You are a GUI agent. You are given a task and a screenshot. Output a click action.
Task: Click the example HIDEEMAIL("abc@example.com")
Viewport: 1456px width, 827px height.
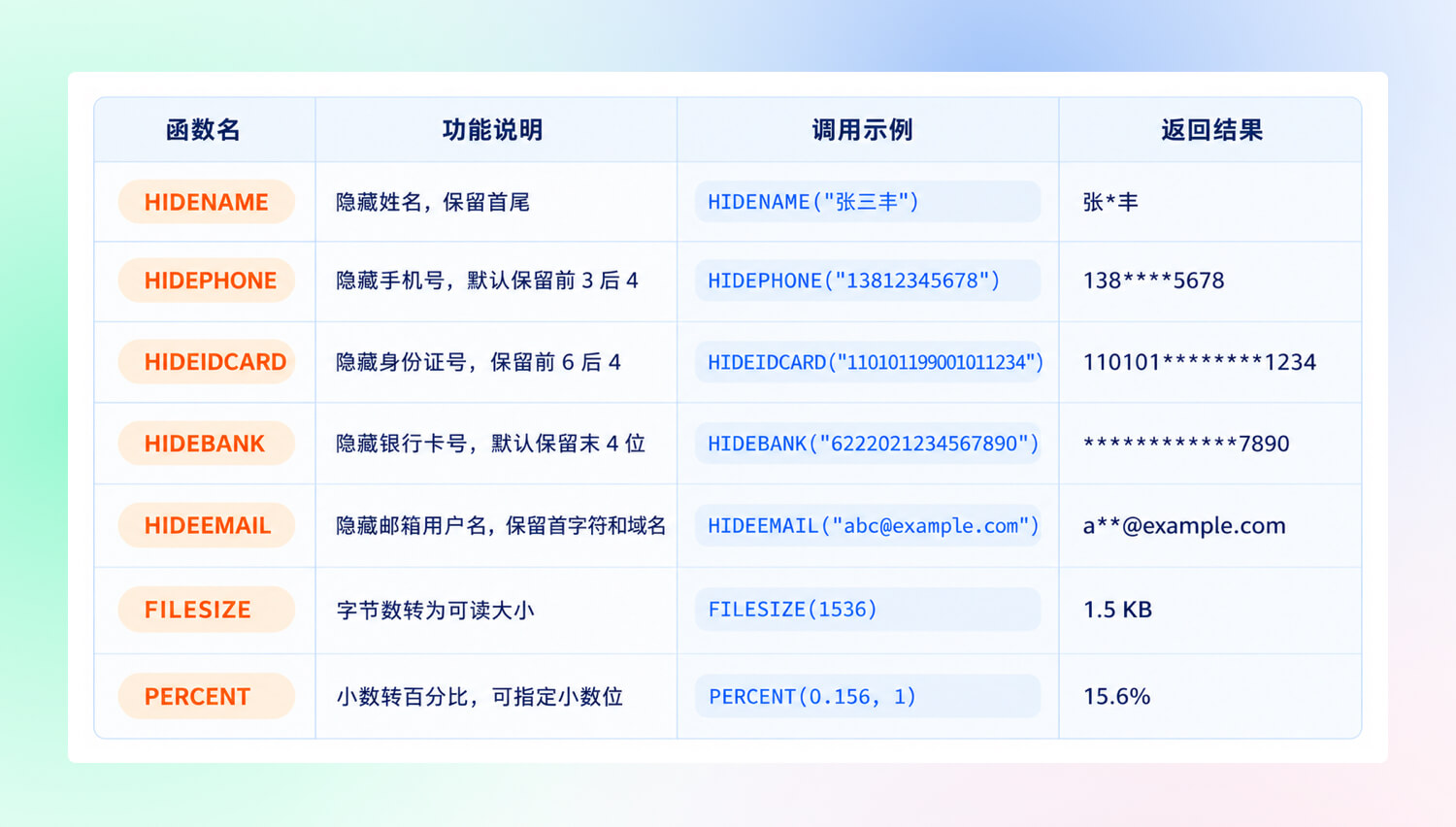(x=868, y=525)
